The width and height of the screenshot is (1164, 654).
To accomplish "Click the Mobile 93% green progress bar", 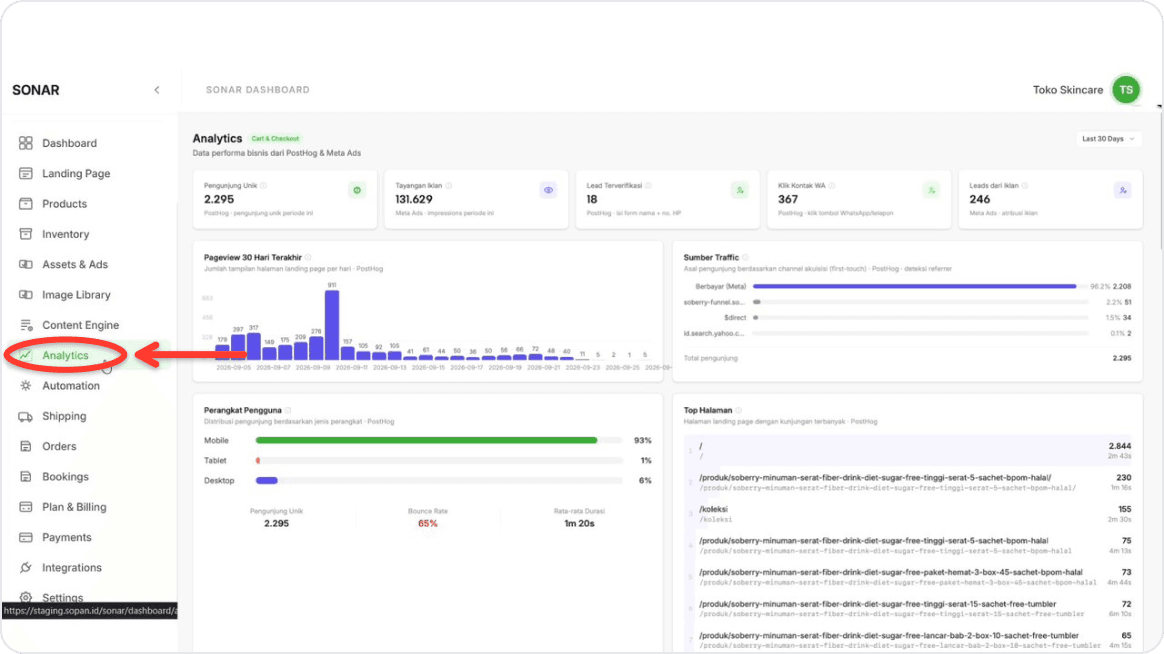I will pyautogui.click(x=426, y=440).
